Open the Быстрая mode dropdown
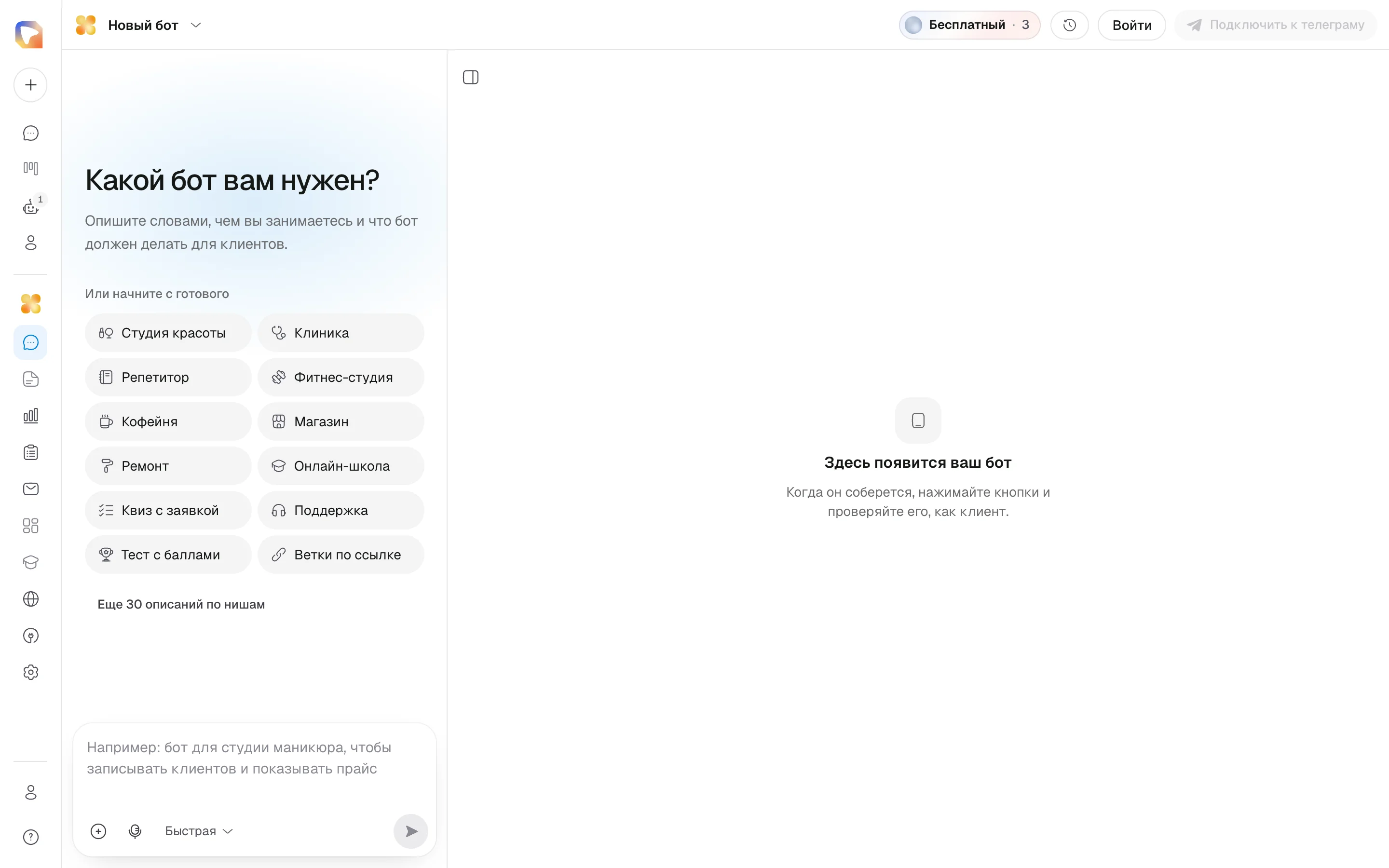 click(x=198, y=831)
